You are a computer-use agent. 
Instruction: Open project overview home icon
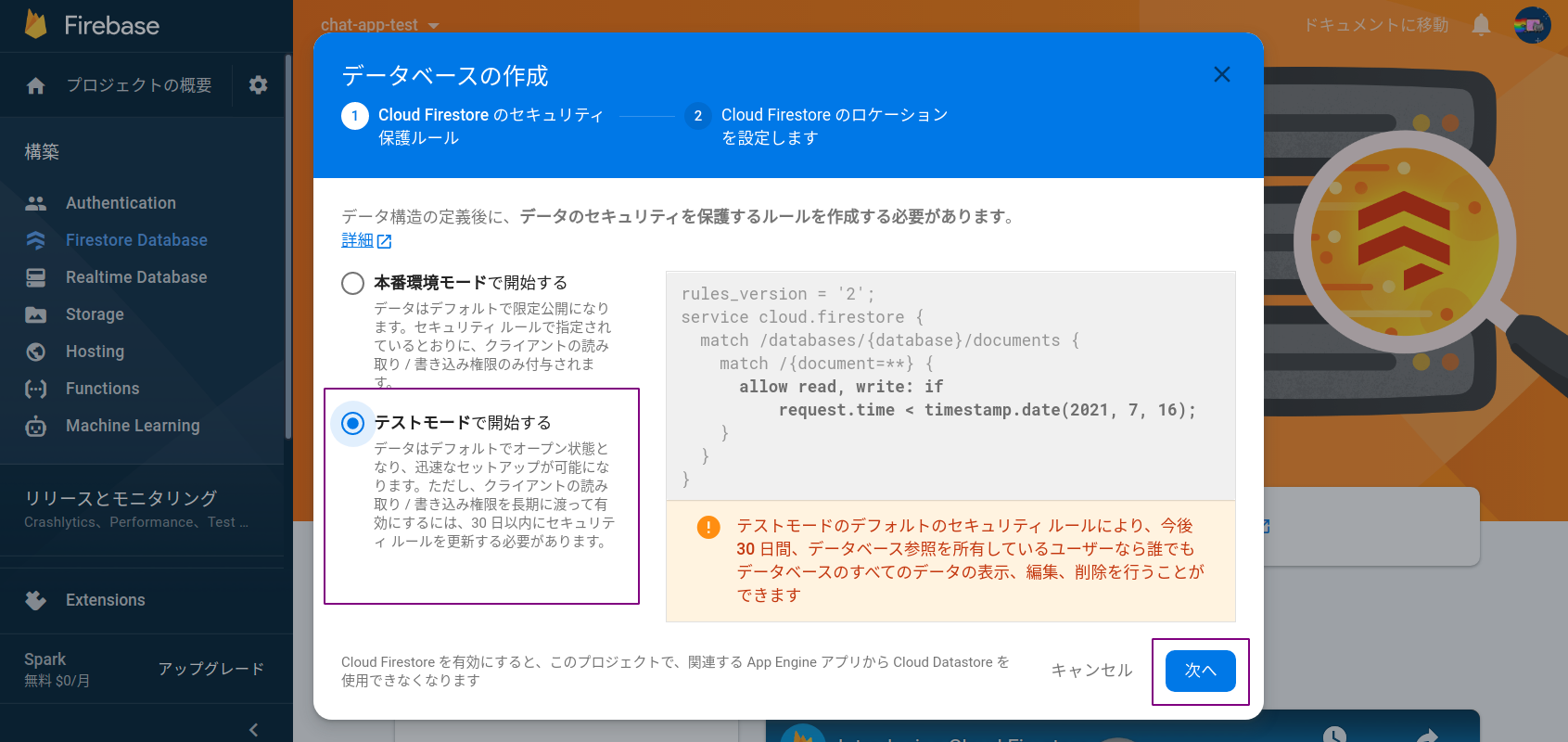tap(36, 86)
